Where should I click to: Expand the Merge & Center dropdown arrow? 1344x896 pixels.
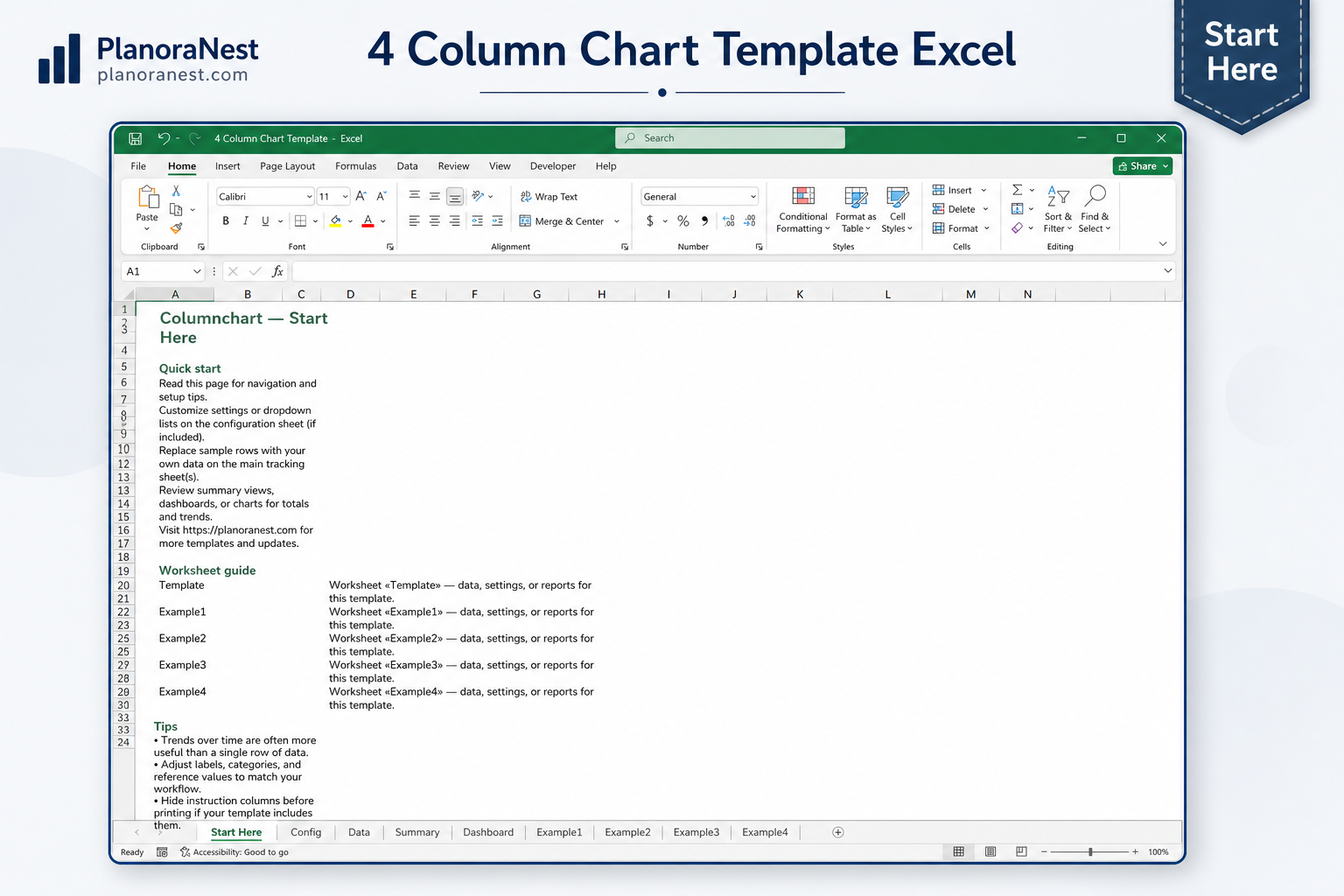coord(617,221)
